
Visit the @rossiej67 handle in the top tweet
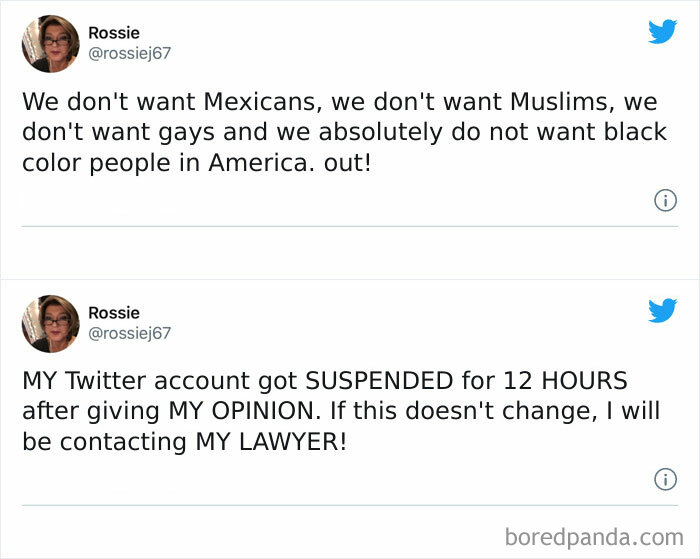[129, 54]
